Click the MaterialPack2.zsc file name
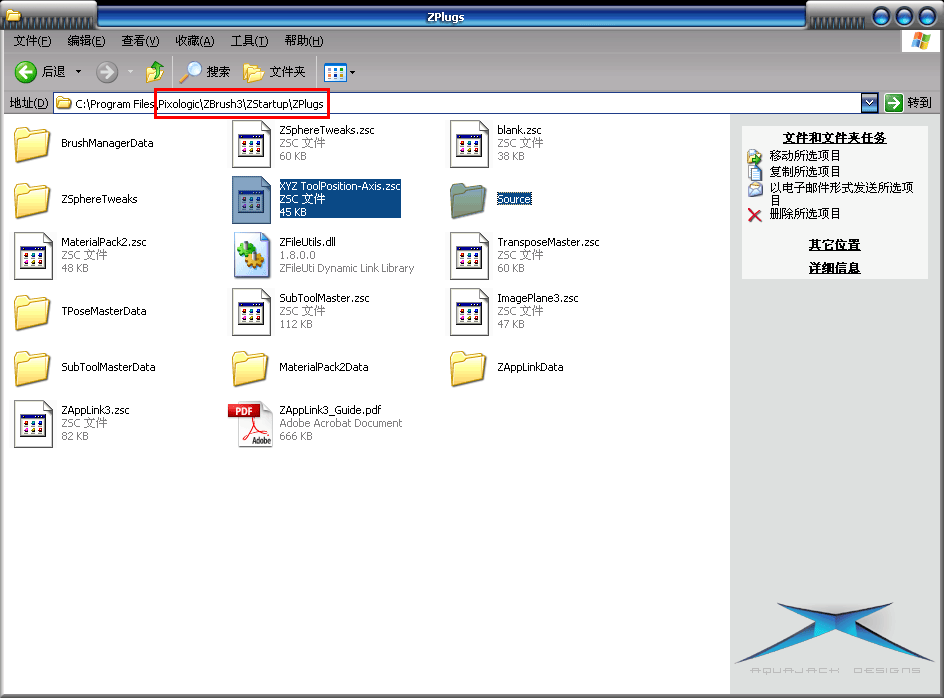944x698 pixels. 104,242
